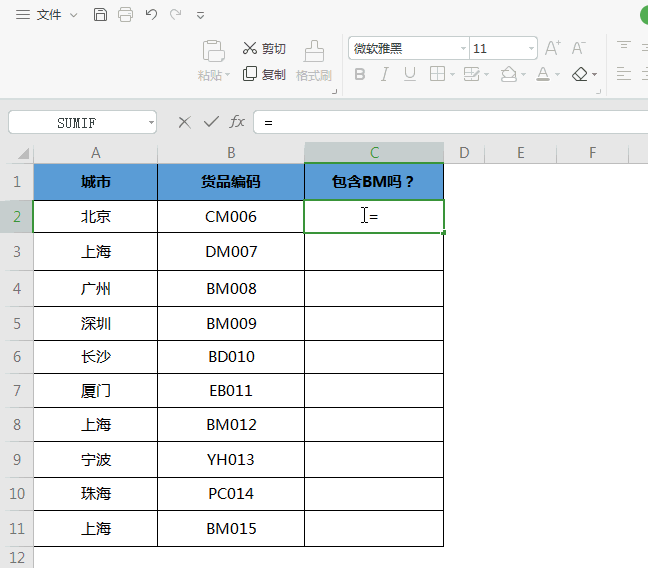Click the select-all corner triangle

click(x=24, y=153)
